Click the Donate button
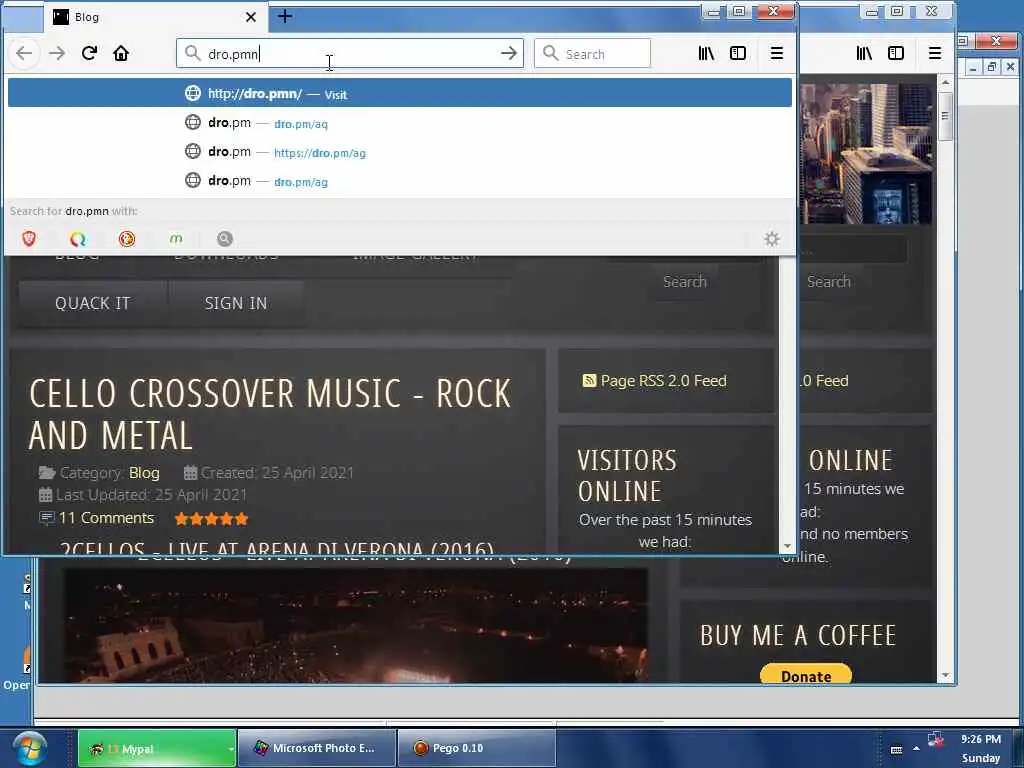Viewport: 1024px width, 768px height. (x=806, y=675)
